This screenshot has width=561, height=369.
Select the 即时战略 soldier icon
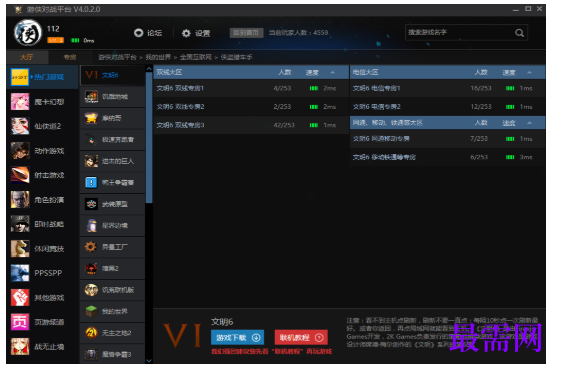20,224
